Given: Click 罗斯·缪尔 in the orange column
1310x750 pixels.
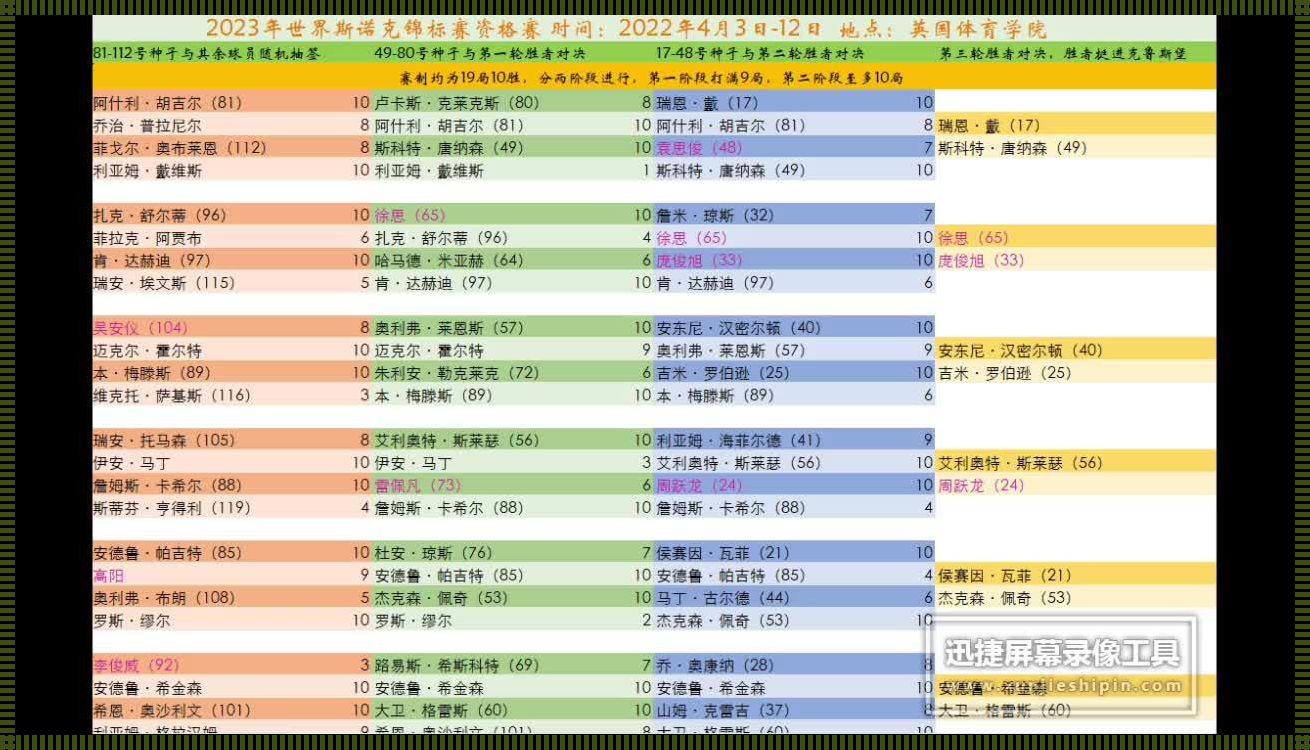Looking at the screenshot, I should pos(132,621).
